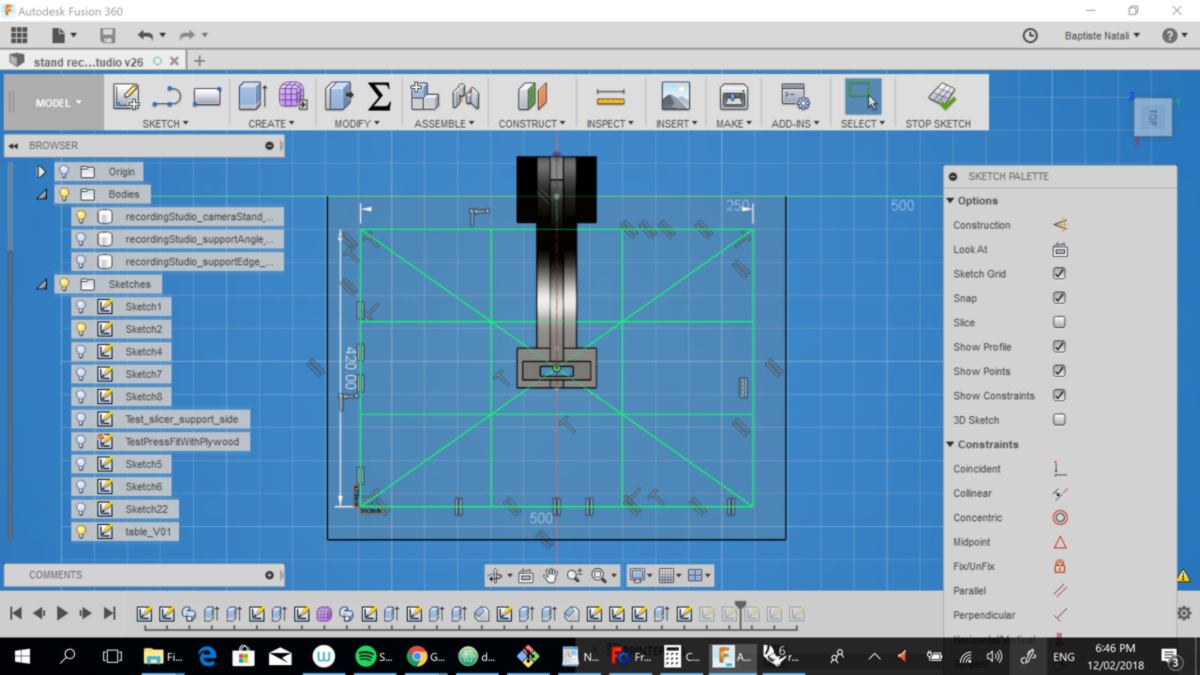1200x675 pixels.
Task: Open the MODIFY menu
Action: pos(357,124)
